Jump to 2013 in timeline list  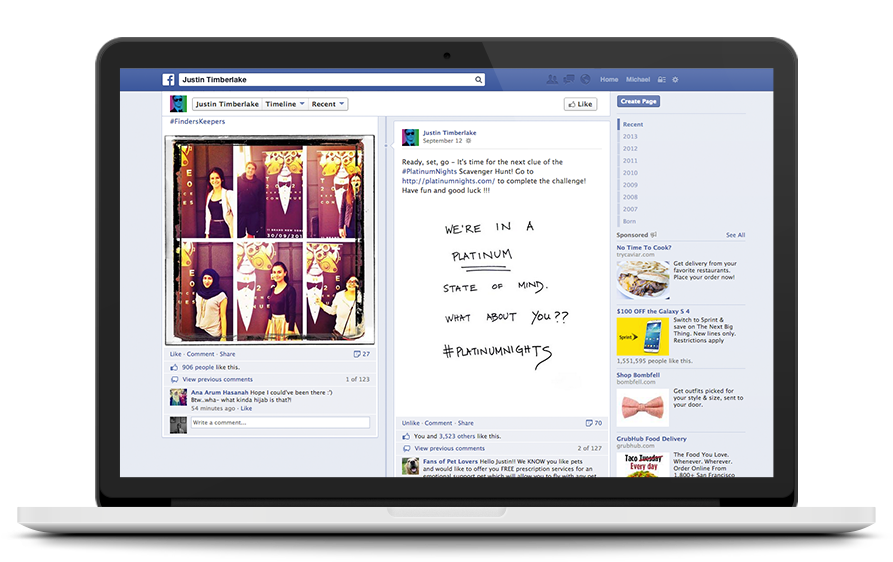630,137
